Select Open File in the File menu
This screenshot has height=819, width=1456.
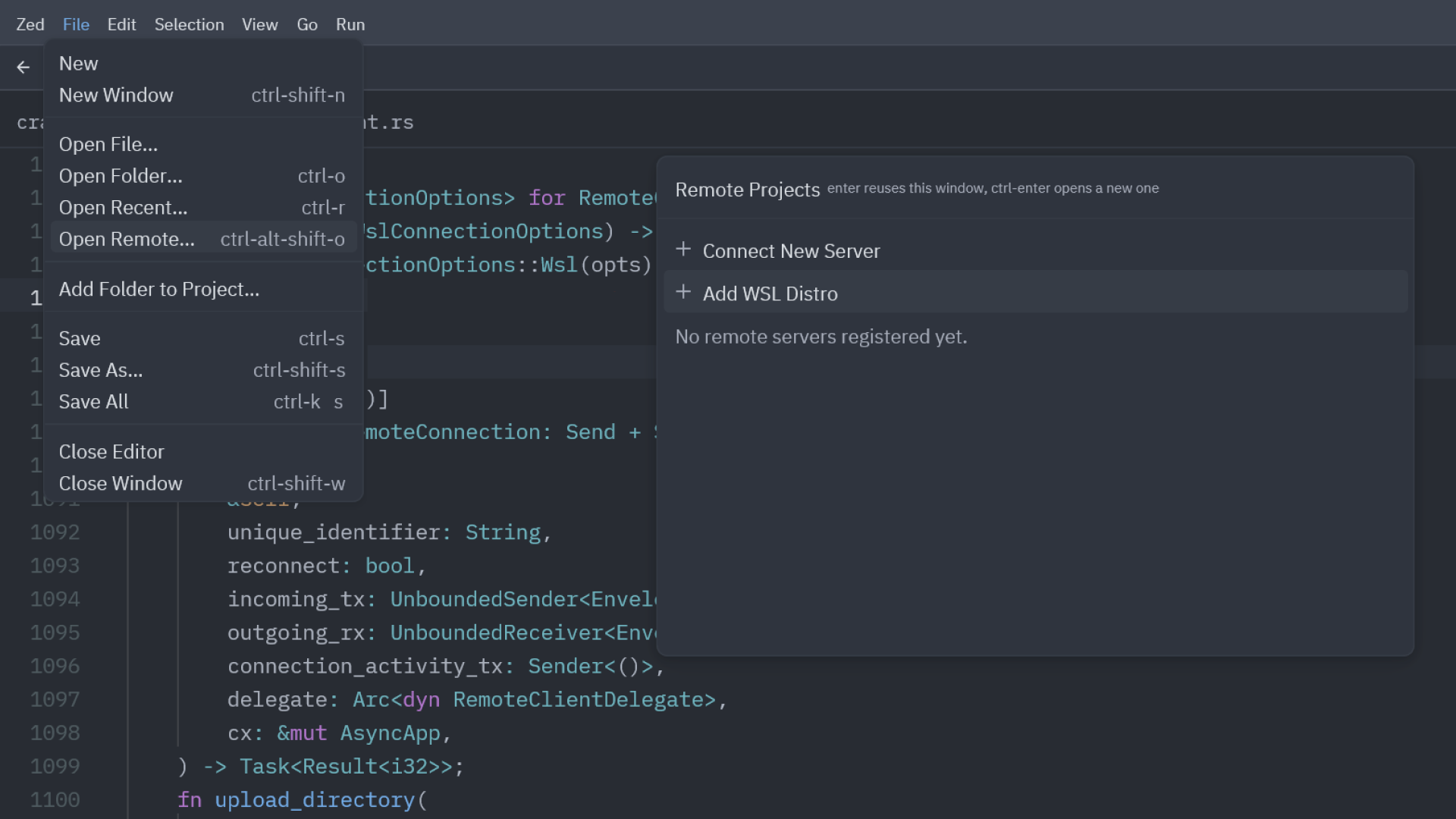coord(108,144)
